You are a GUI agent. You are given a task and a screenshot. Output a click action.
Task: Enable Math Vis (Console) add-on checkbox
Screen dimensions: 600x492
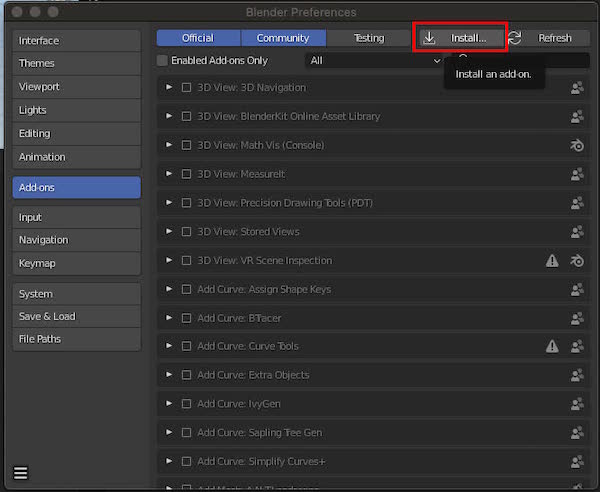[186, 145]
